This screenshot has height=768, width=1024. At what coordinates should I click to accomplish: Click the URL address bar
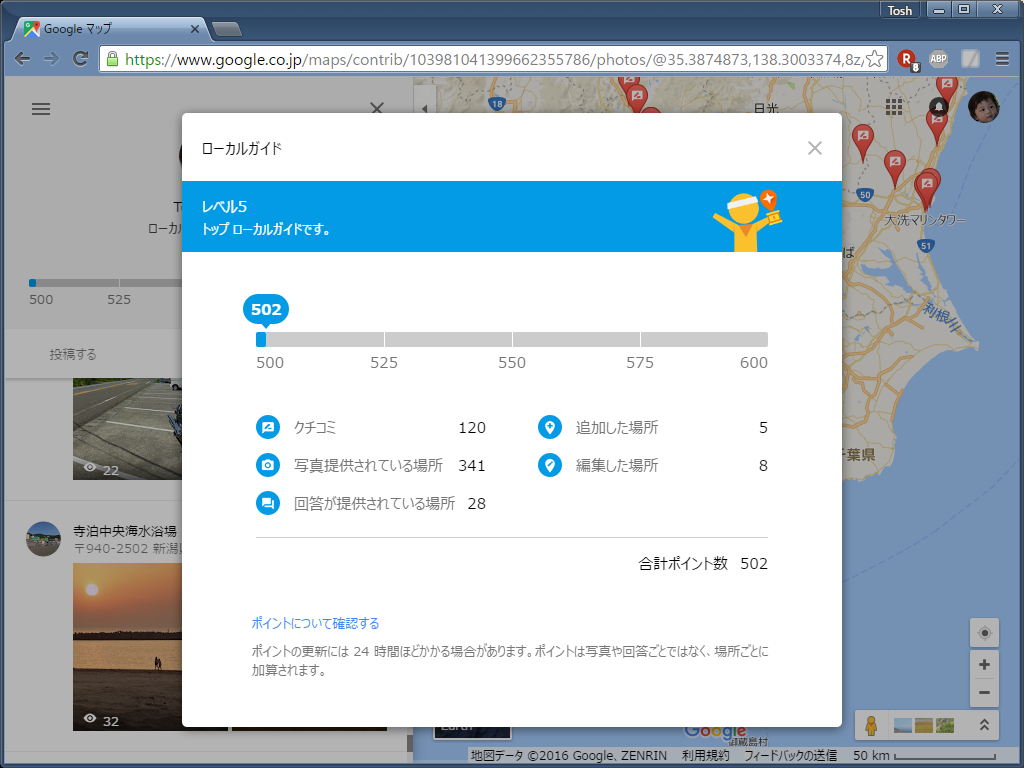click(494, 59)
